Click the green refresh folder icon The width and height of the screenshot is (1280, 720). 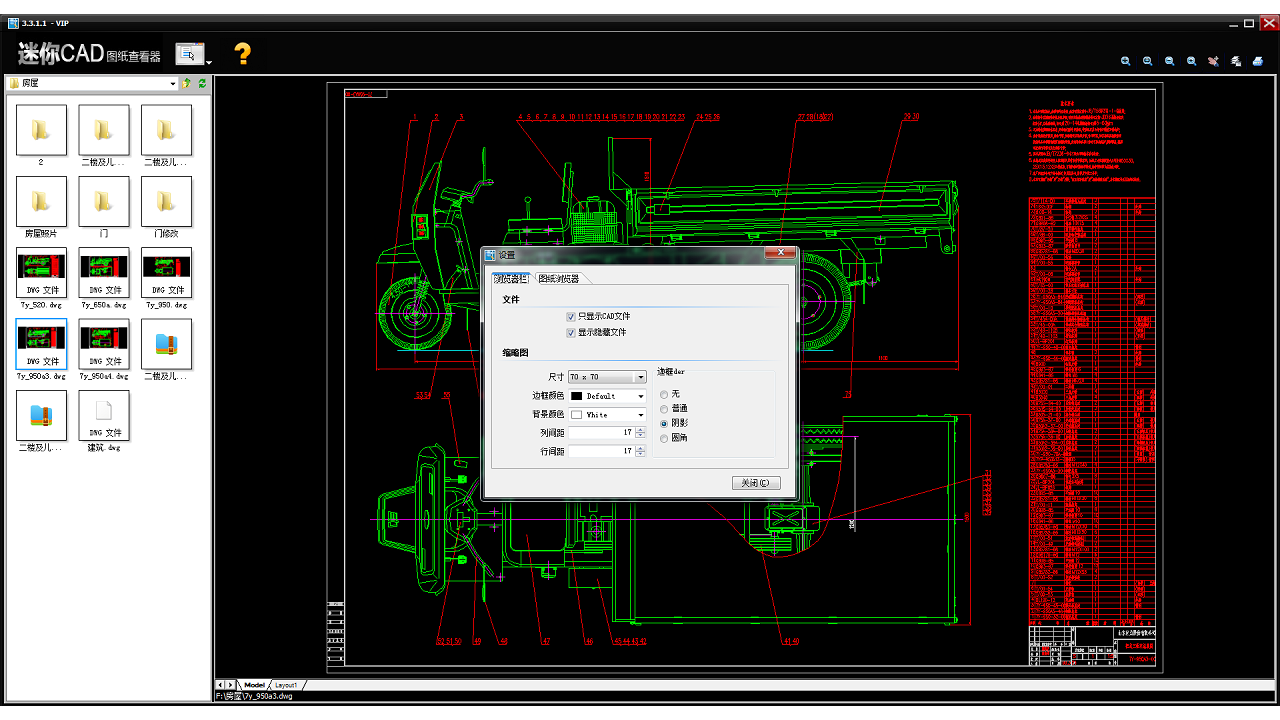203,84
